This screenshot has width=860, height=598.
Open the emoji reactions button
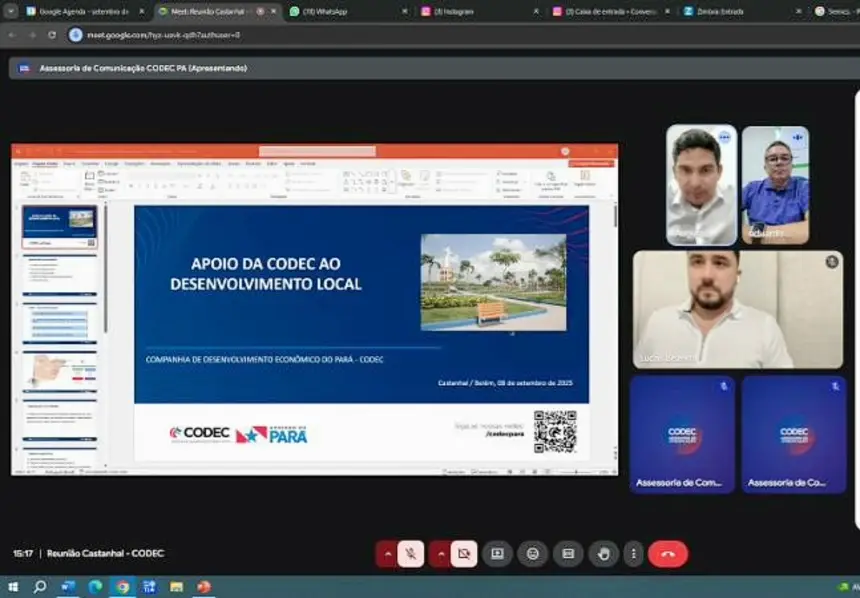point(532,554)
